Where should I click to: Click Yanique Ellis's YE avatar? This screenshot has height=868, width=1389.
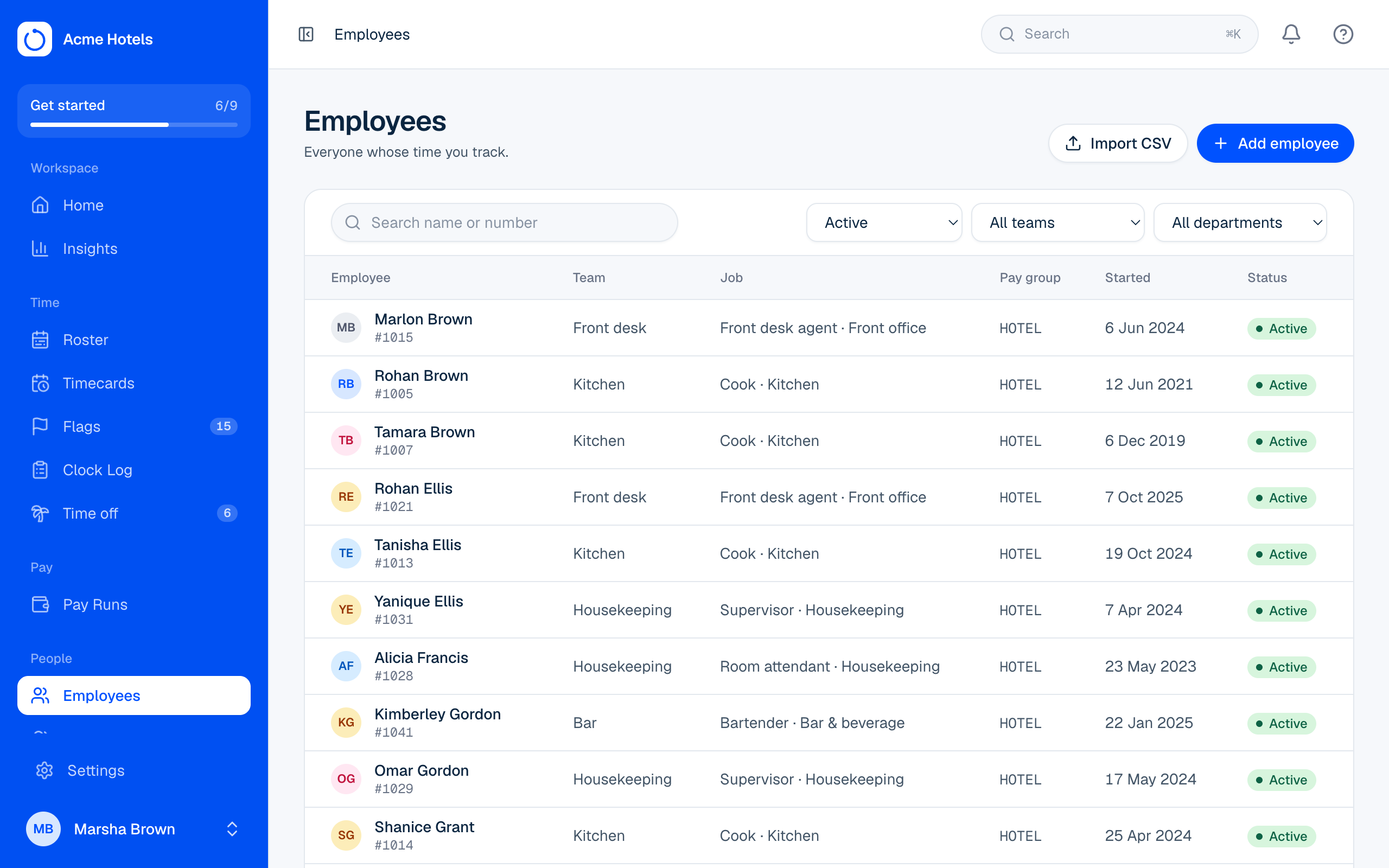(x=346, y=610)
